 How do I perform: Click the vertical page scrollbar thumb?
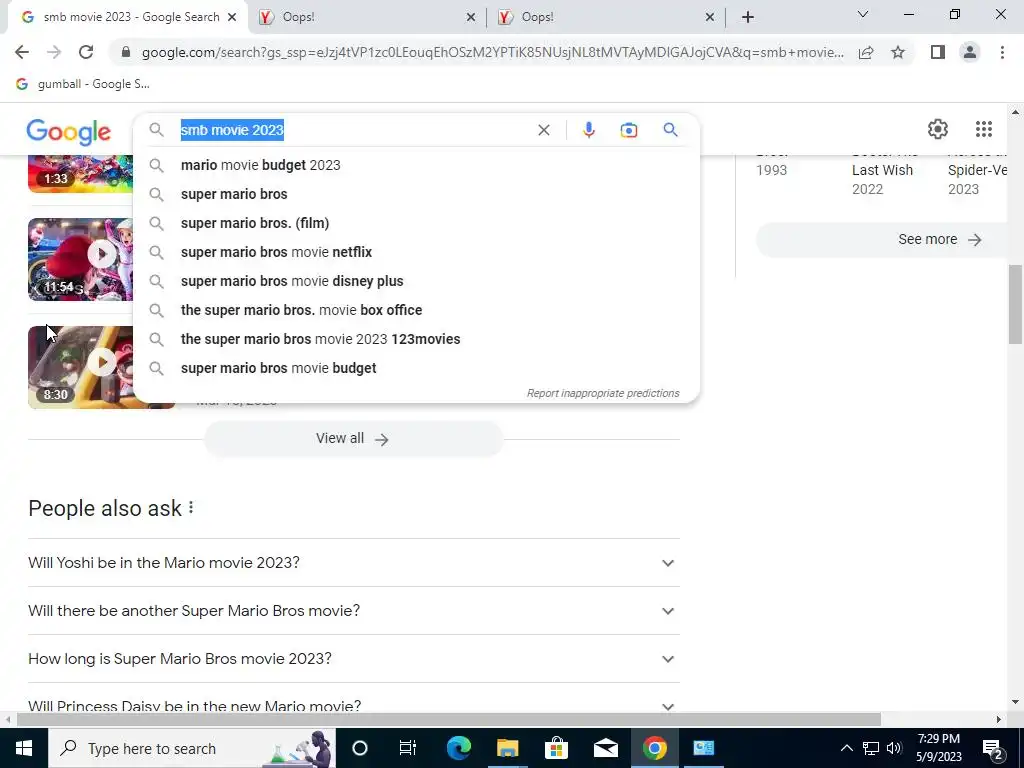coord(1015,304)
